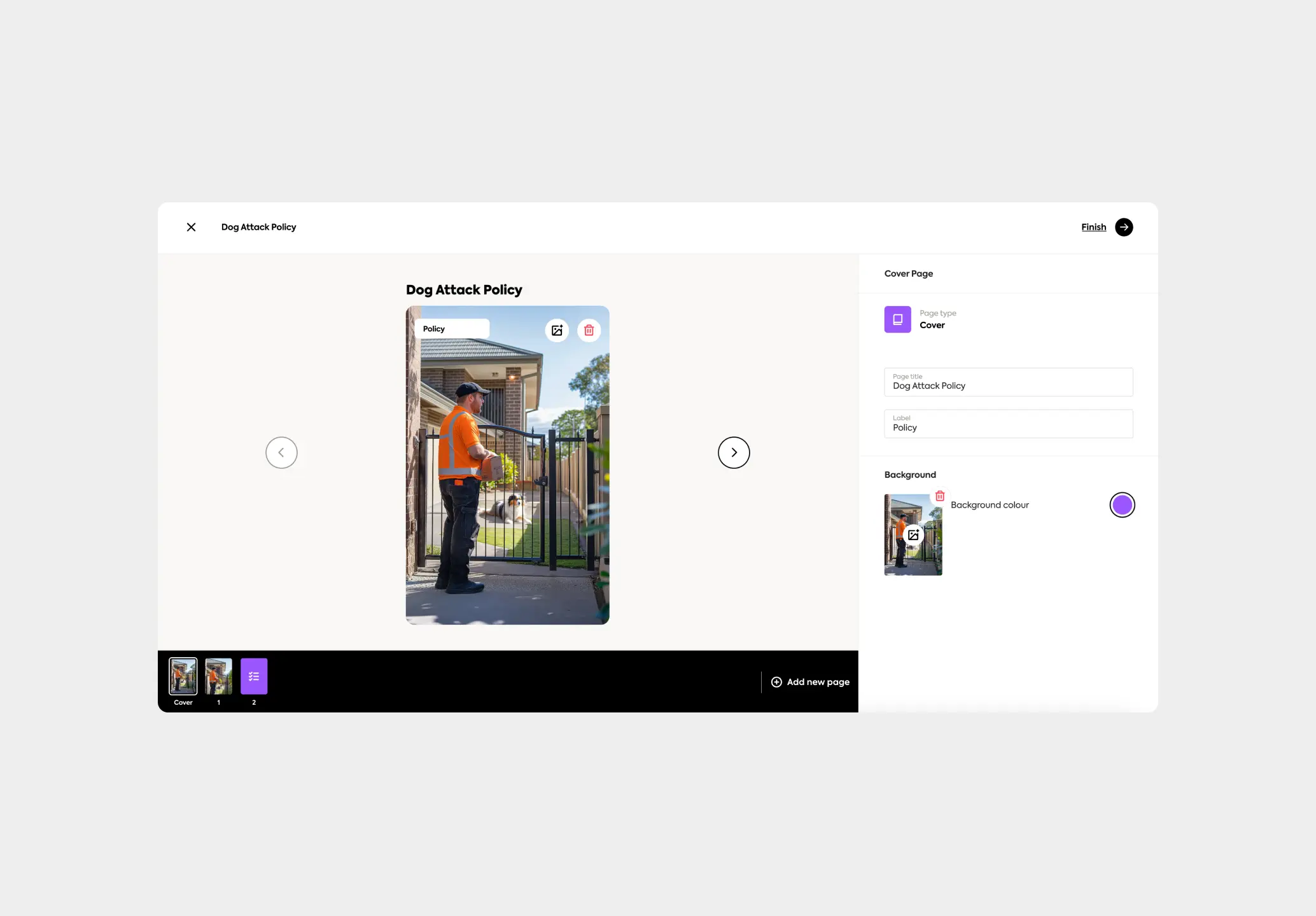The height and width of the screenshot is (916, 1316).
Task: Click the Finish arrow icon
Action: pos(1124,227)
